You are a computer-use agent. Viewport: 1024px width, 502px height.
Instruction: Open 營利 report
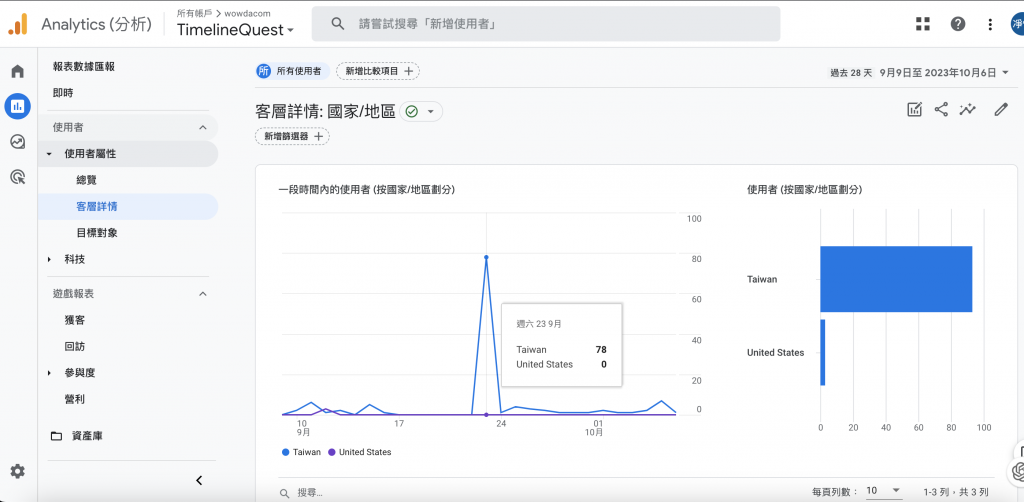click(74, 399)
